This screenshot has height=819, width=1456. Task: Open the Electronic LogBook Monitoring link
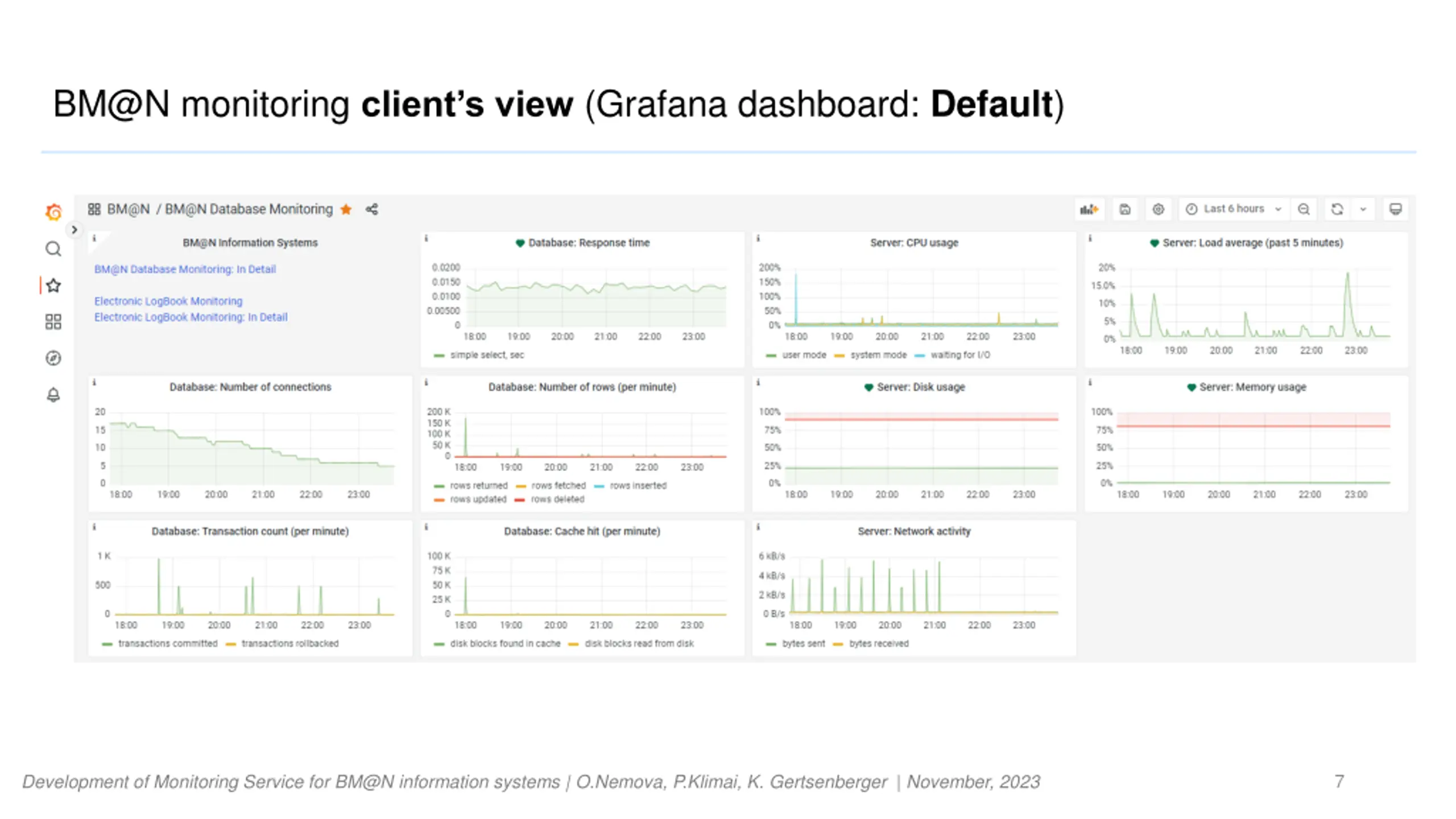click(x=168, y=301)
